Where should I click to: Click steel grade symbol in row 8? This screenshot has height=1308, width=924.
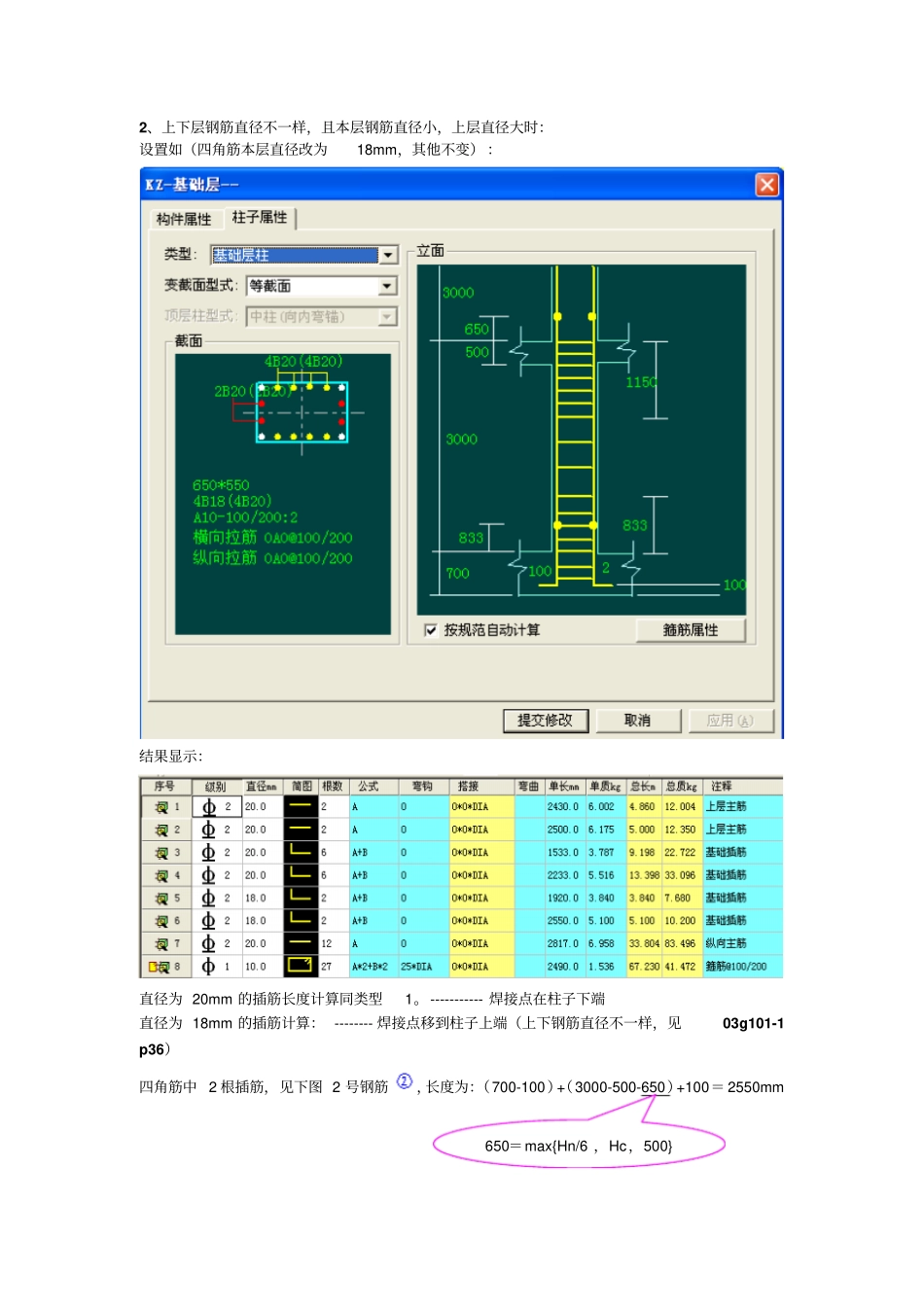tap(208, 967)
